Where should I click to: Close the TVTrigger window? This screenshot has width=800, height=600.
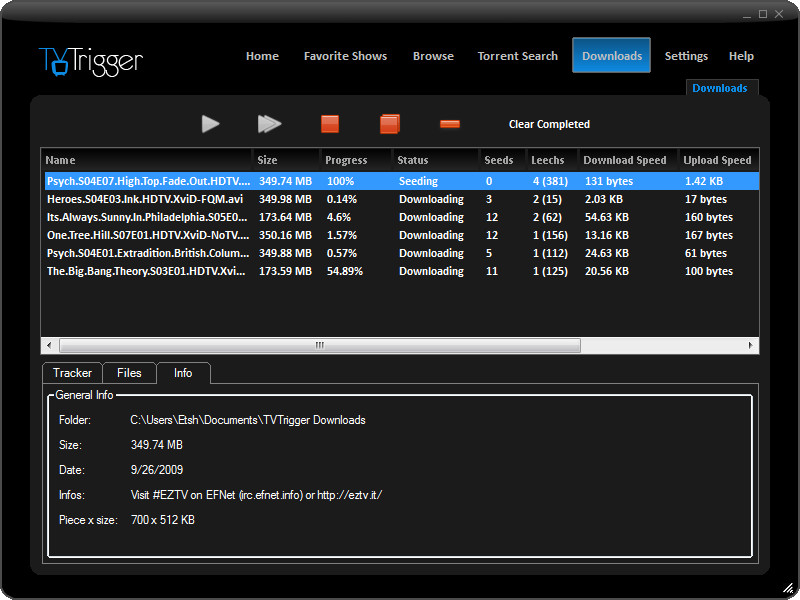point(779,14)
